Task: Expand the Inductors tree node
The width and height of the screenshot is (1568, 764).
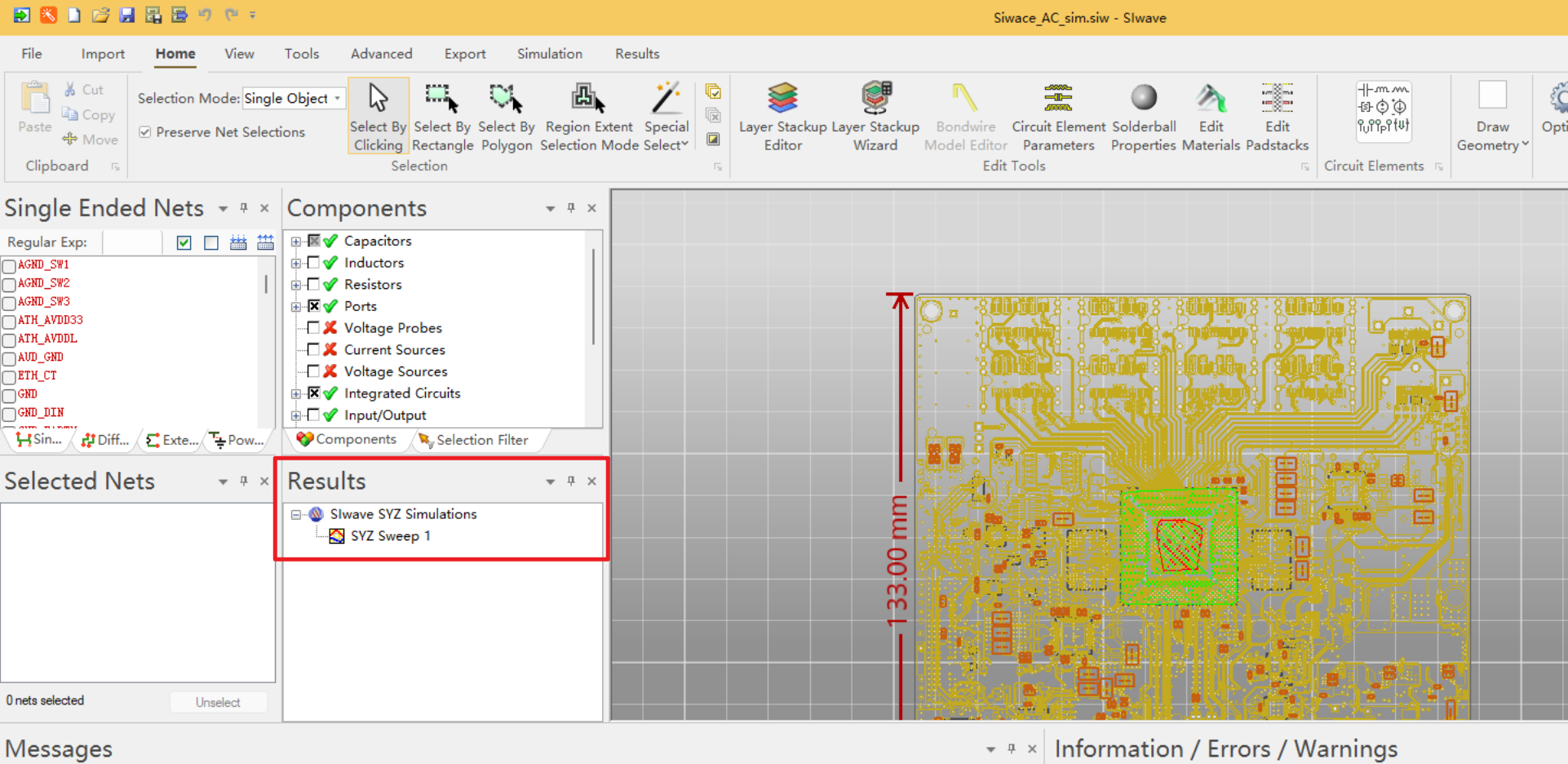Action: coord(296,264)
